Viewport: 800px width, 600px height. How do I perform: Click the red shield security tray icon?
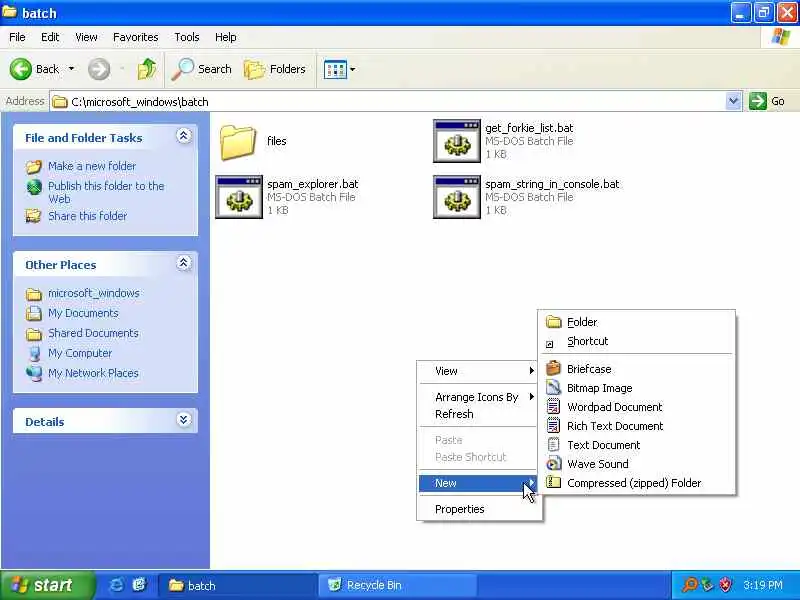pos(726,585)
